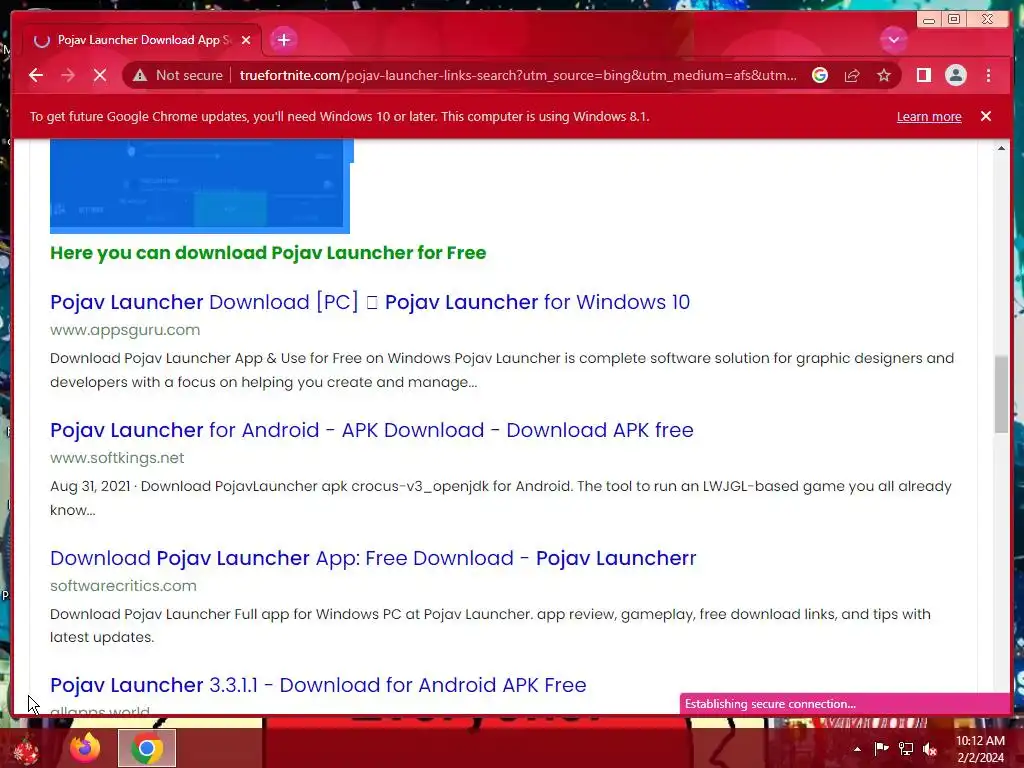Click Chrome icon in the taskbar
The width and height of the screenshot is (1024, 768).
click(147, 748)
